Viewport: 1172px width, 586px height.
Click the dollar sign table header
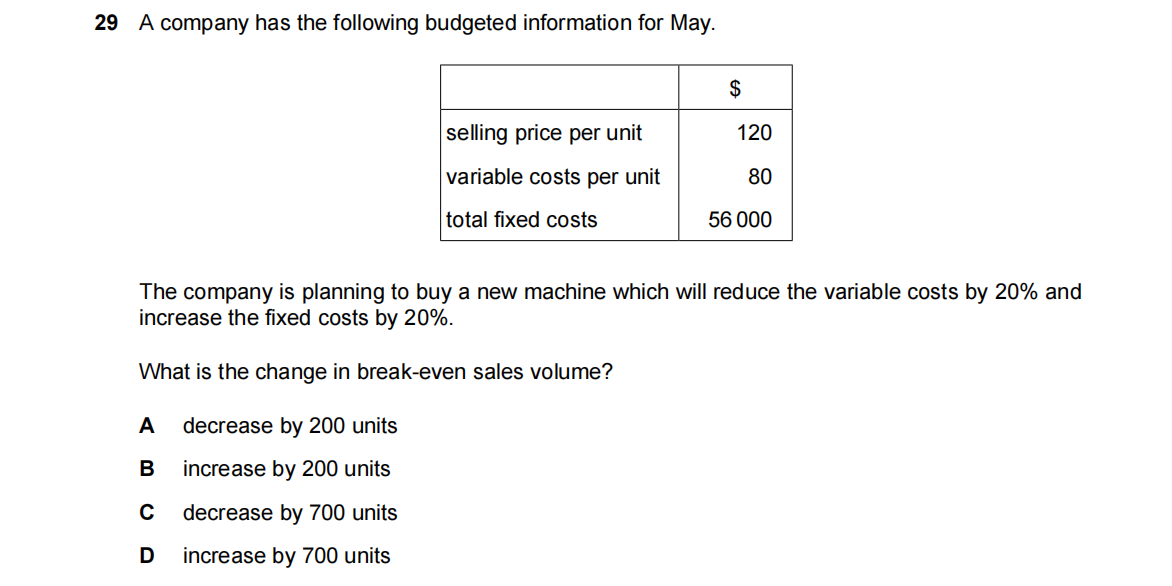[x=735, y=88]
